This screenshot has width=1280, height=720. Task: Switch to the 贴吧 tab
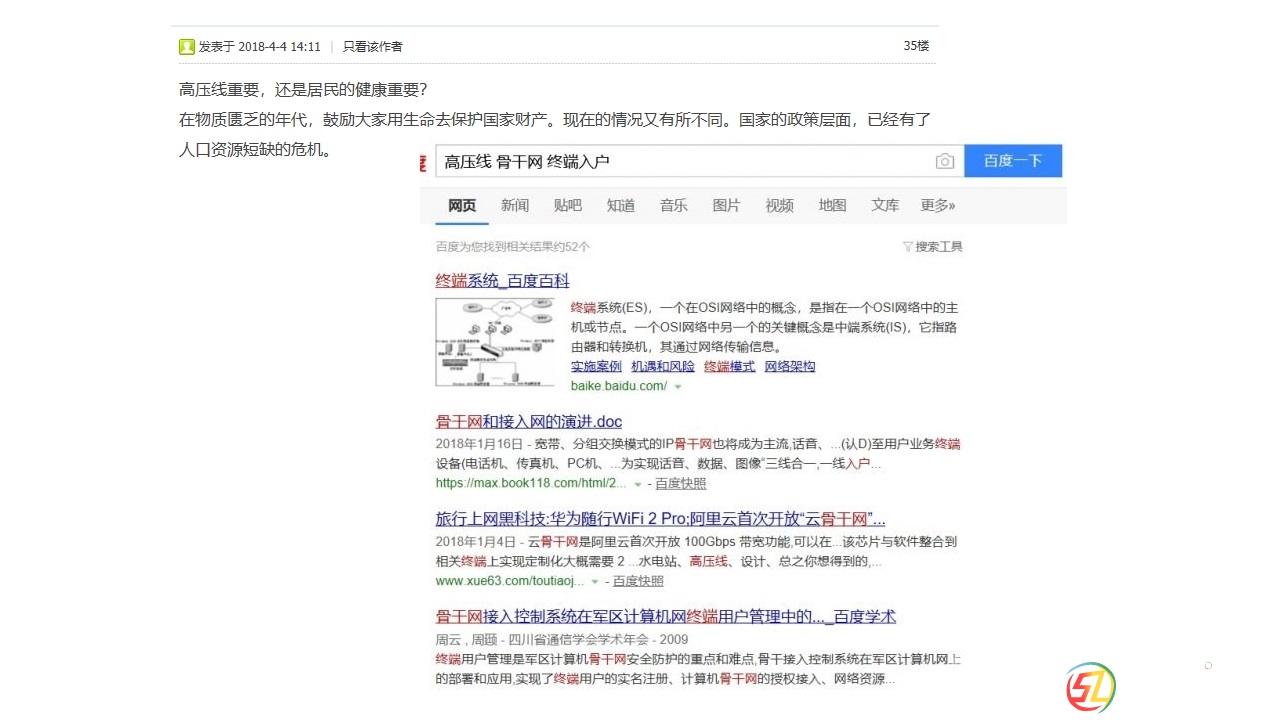567,205
